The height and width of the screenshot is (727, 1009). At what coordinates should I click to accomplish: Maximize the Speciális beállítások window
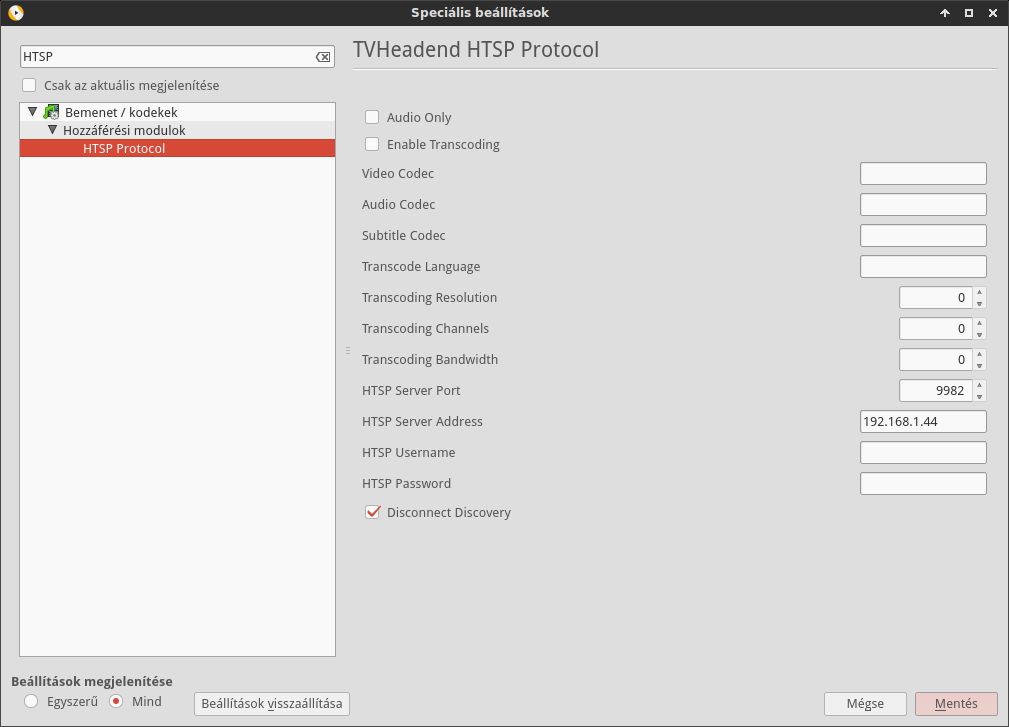coord(968,13)
